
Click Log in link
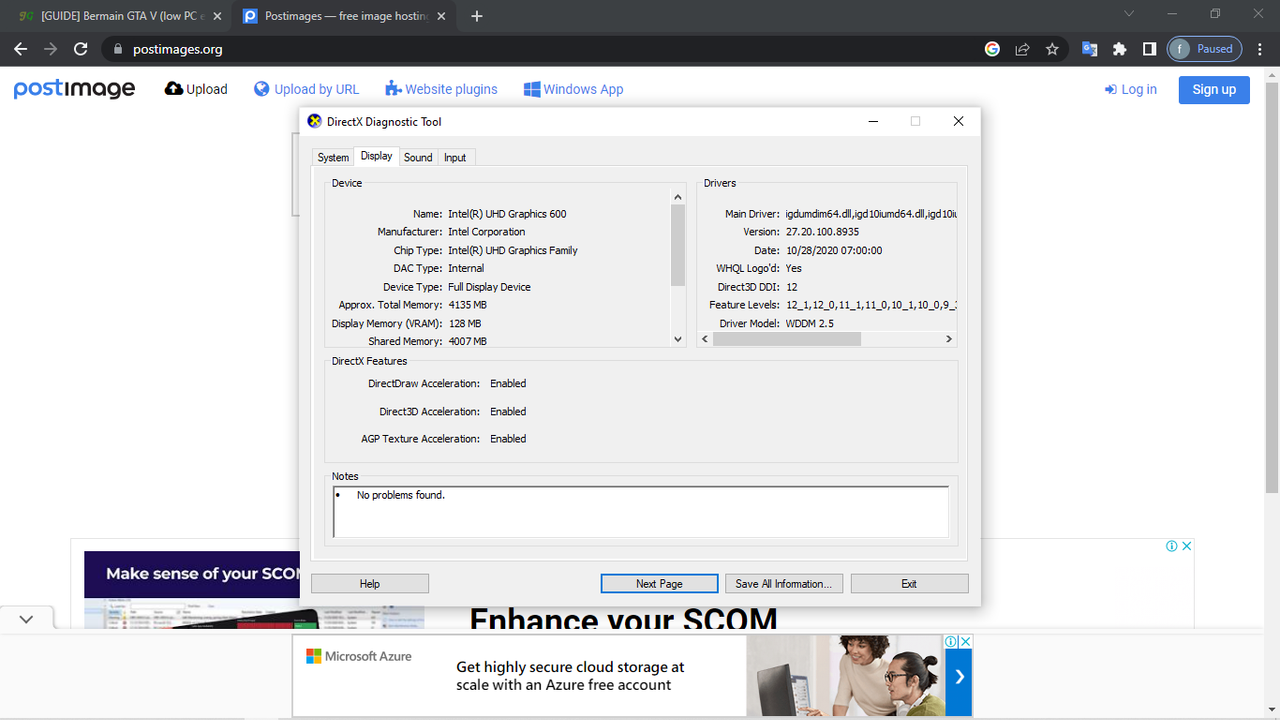pyautogui.click(x=1130, y=89)
